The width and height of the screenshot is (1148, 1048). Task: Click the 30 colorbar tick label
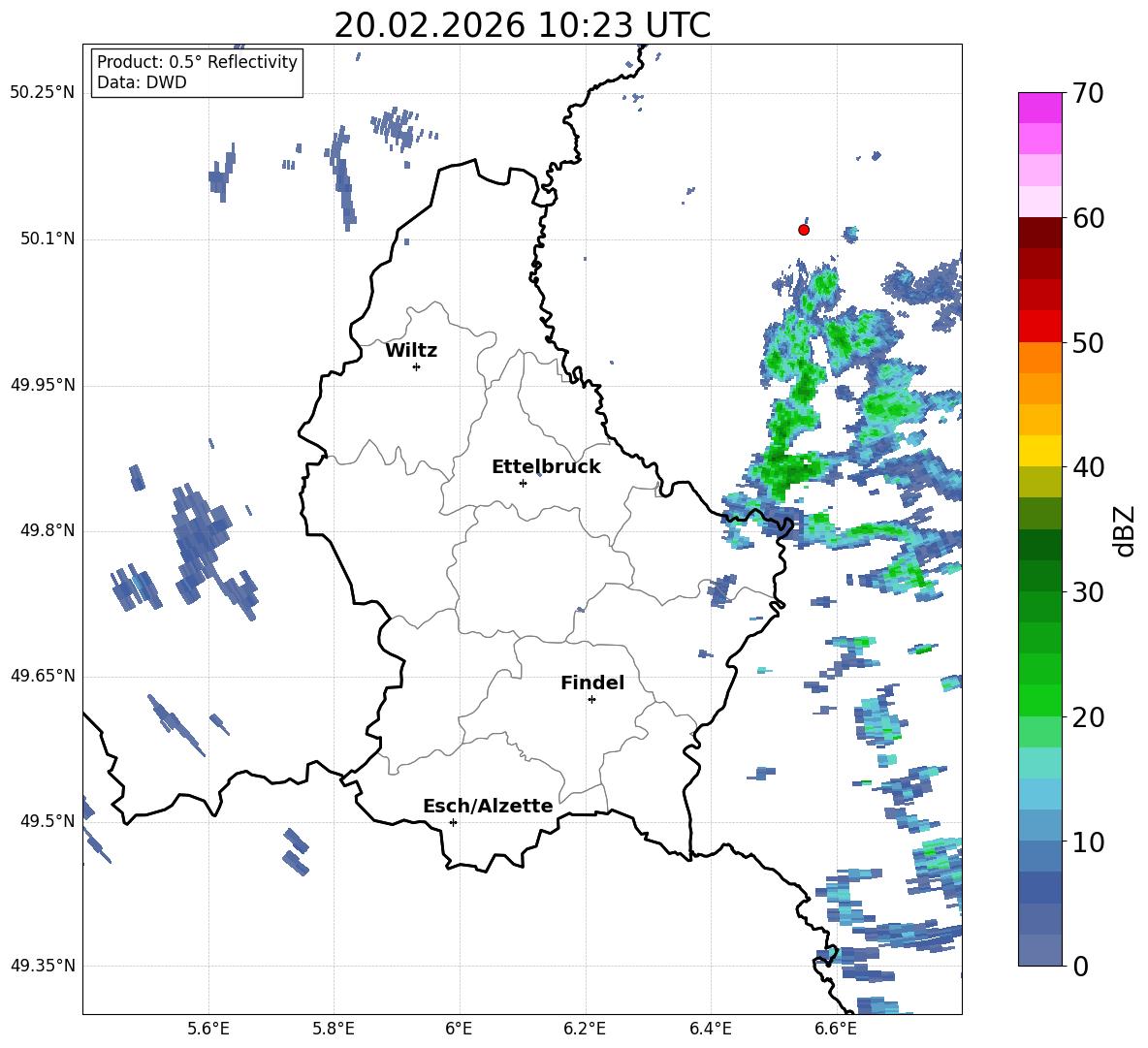[x=1088, y=592]
